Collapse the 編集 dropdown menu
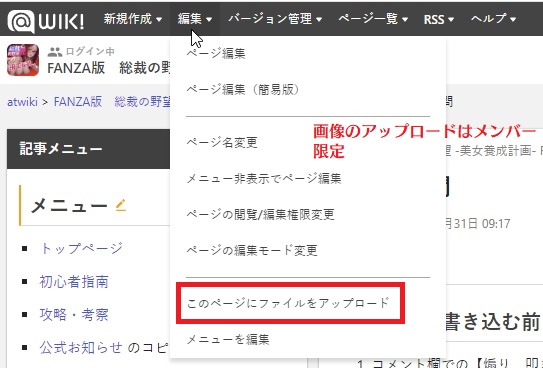The width and height of the screenshot is (543, 368). [x=195, y=19]
